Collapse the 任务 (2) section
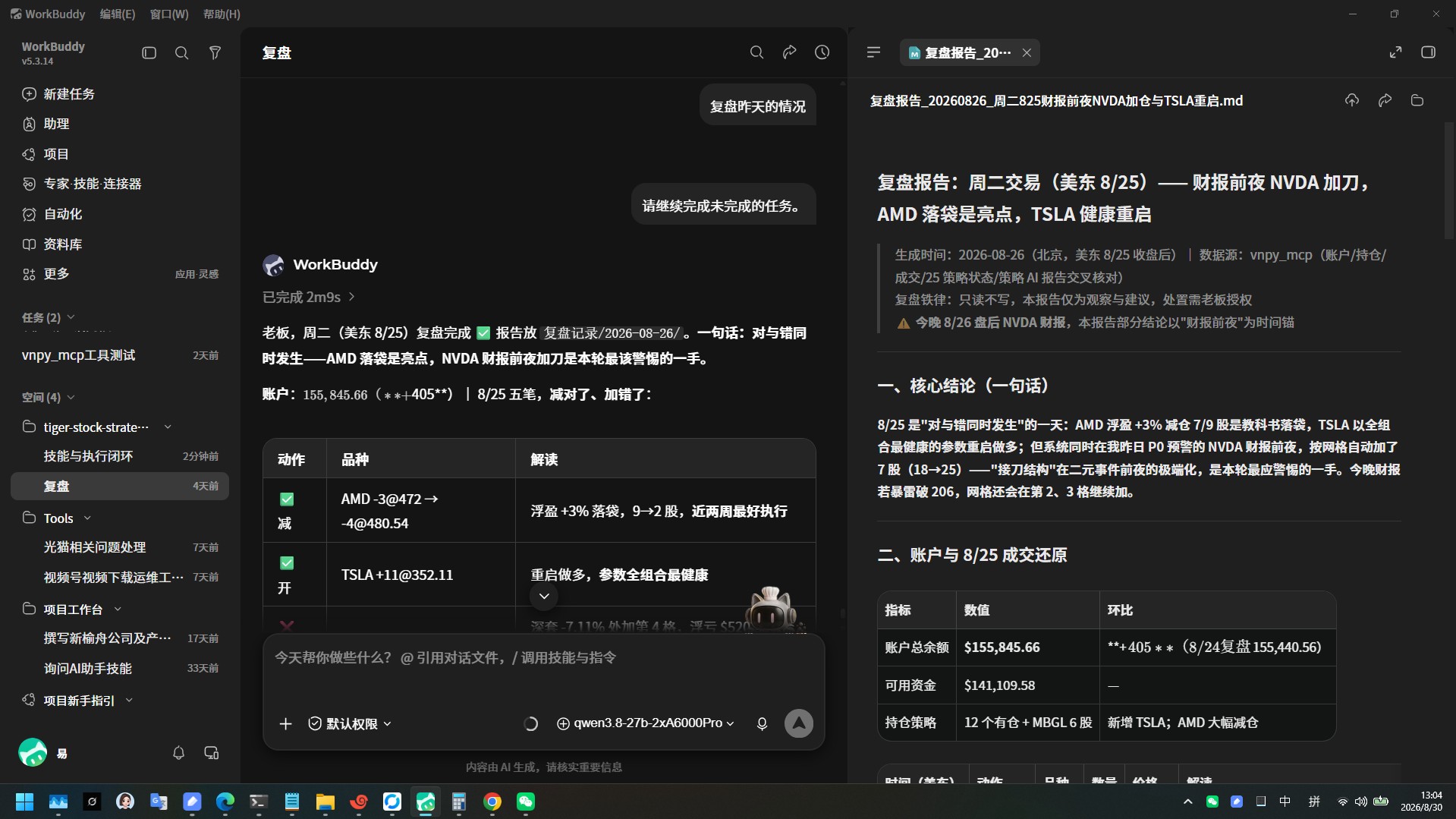1456x819 pixels. 49,317
